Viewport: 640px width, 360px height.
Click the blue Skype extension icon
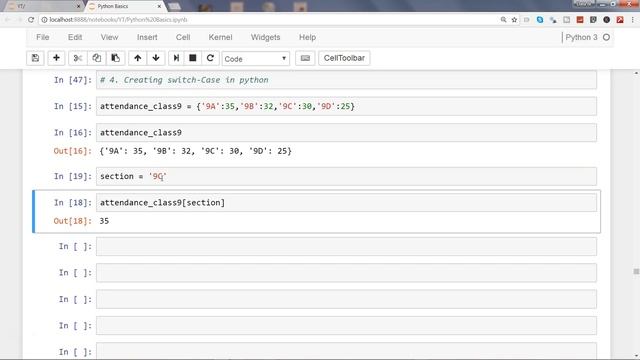[x=540, y=20]
